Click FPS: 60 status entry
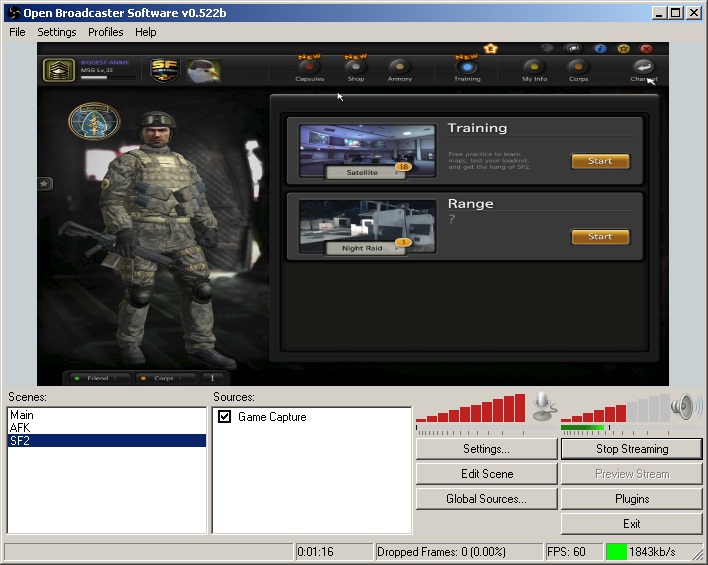The height and width of the screenshot is (565, 708). point(566,552)
